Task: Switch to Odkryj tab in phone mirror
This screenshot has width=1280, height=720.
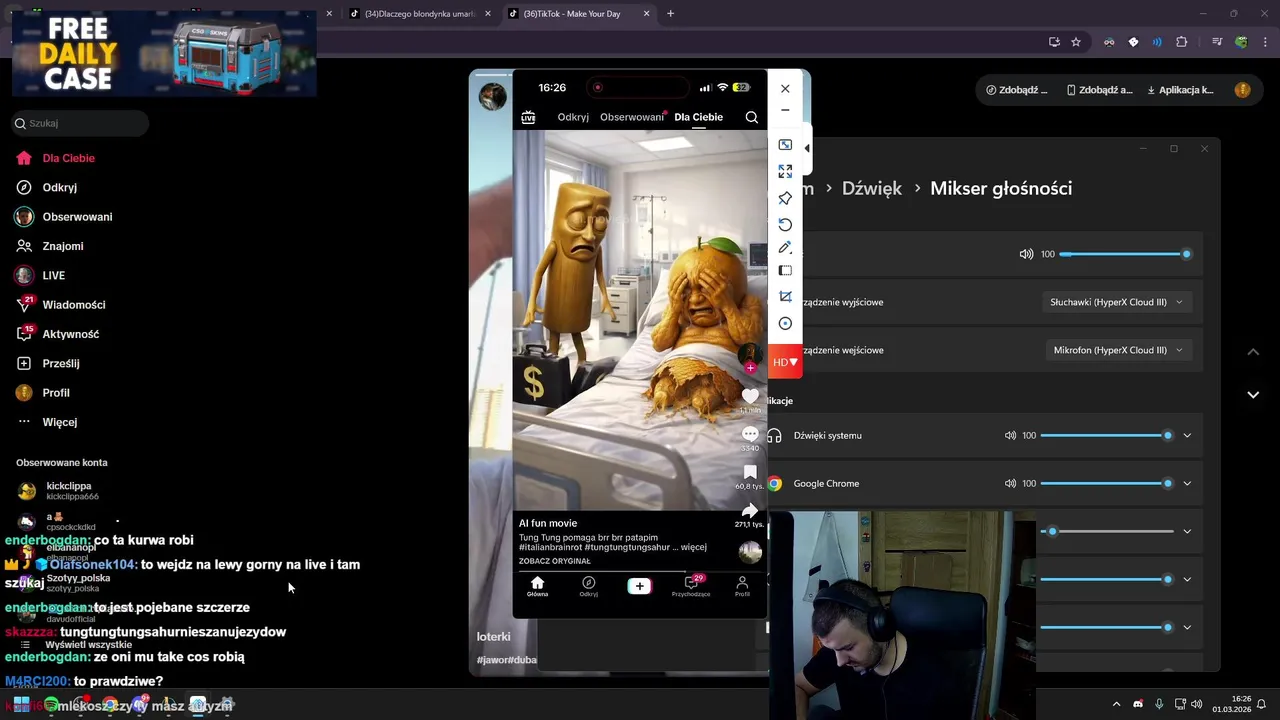Action: (573, 117)
